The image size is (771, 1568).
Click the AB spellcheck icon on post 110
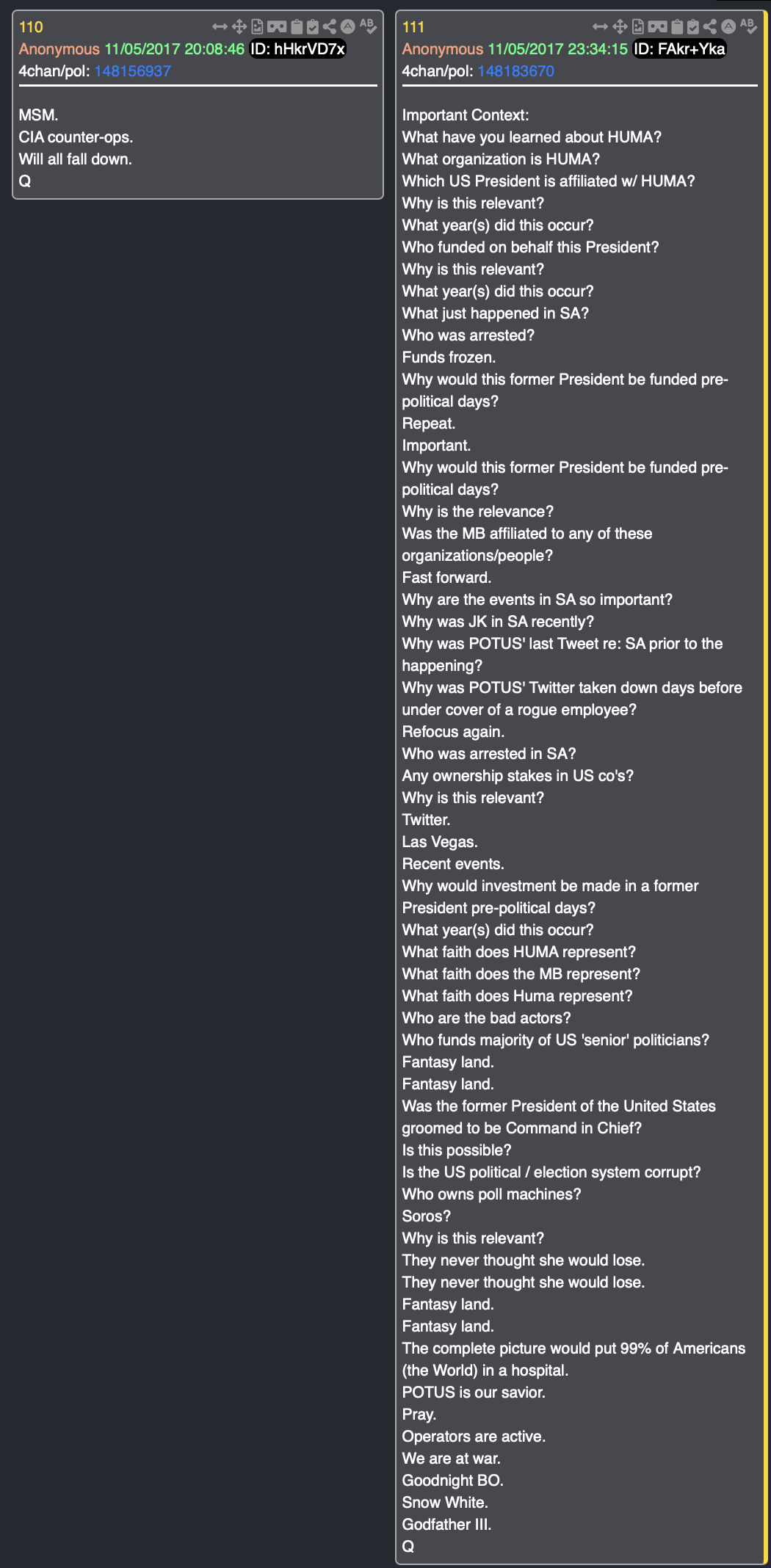coord(368,26)
